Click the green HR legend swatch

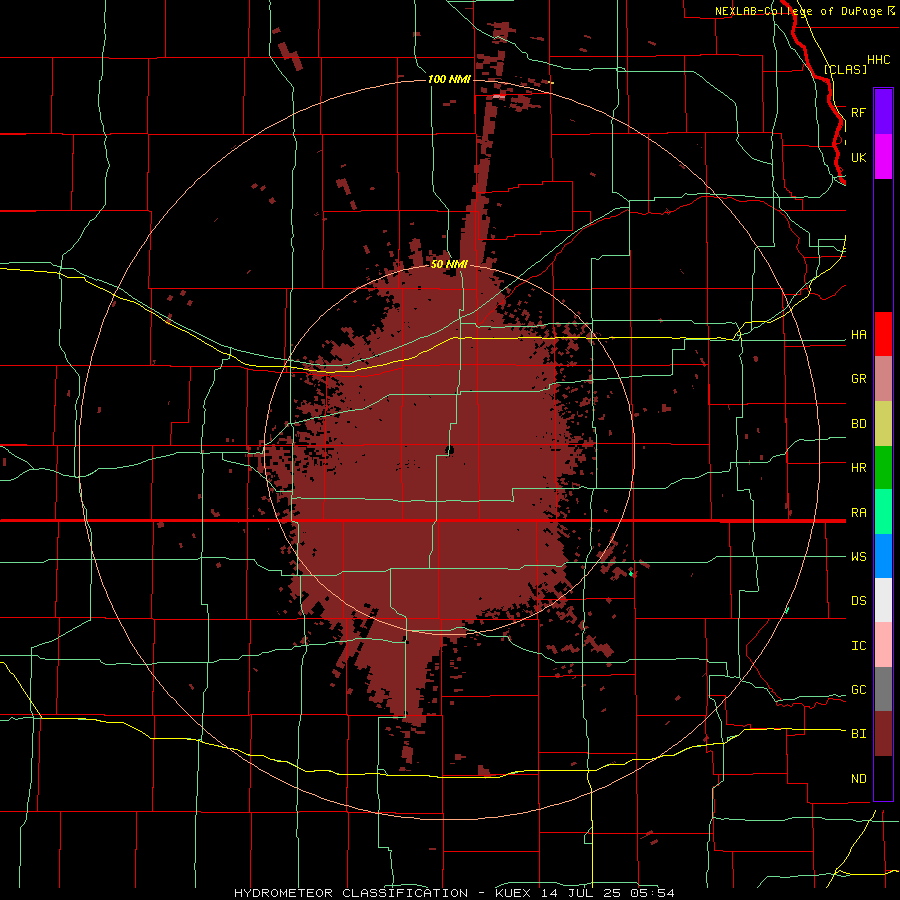pyautogui.click(x=883, y=468)
